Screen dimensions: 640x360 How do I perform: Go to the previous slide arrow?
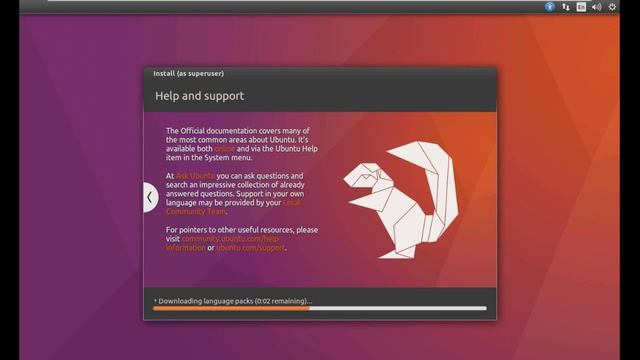[150, 197]
